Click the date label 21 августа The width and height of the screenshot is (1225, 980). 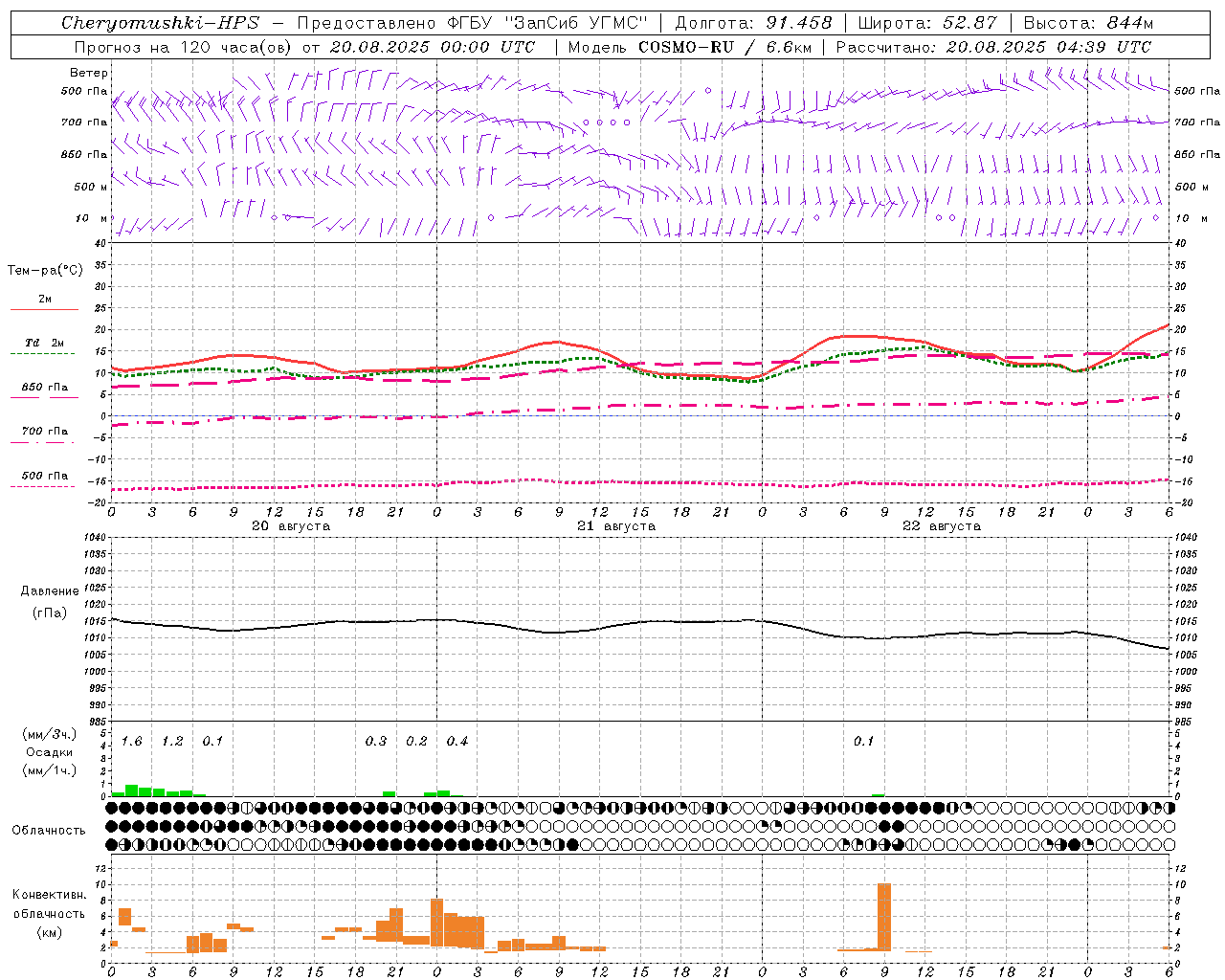point(616,526)
